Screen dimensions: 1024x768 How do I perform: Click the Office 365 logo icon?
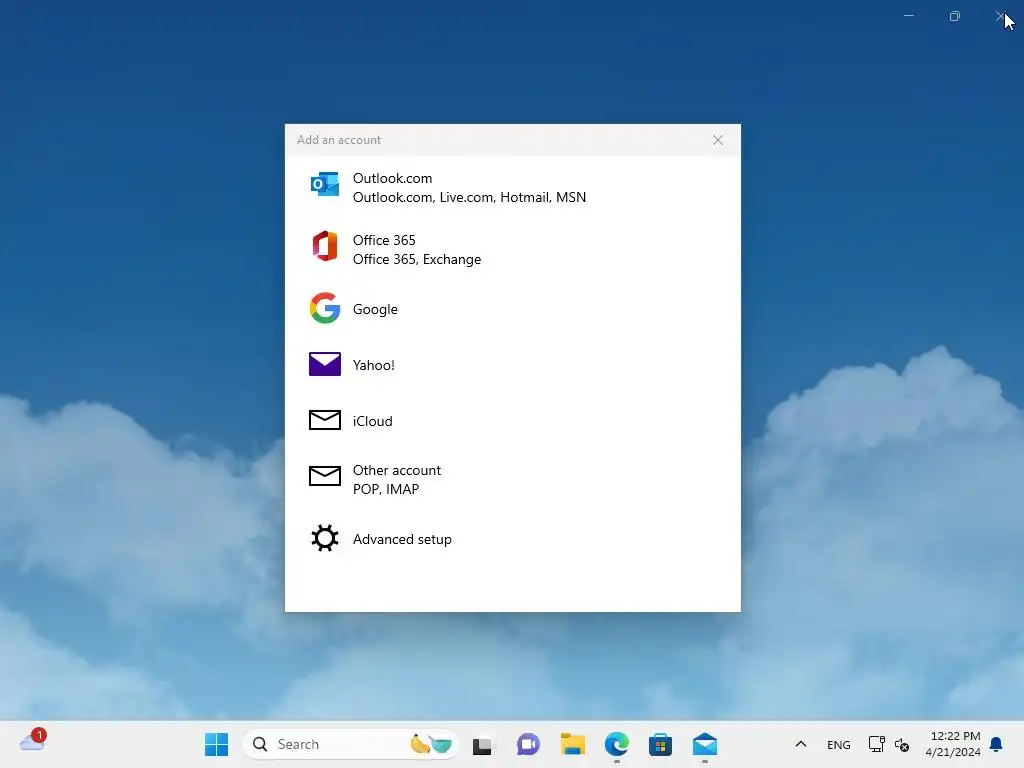(325, 246)
